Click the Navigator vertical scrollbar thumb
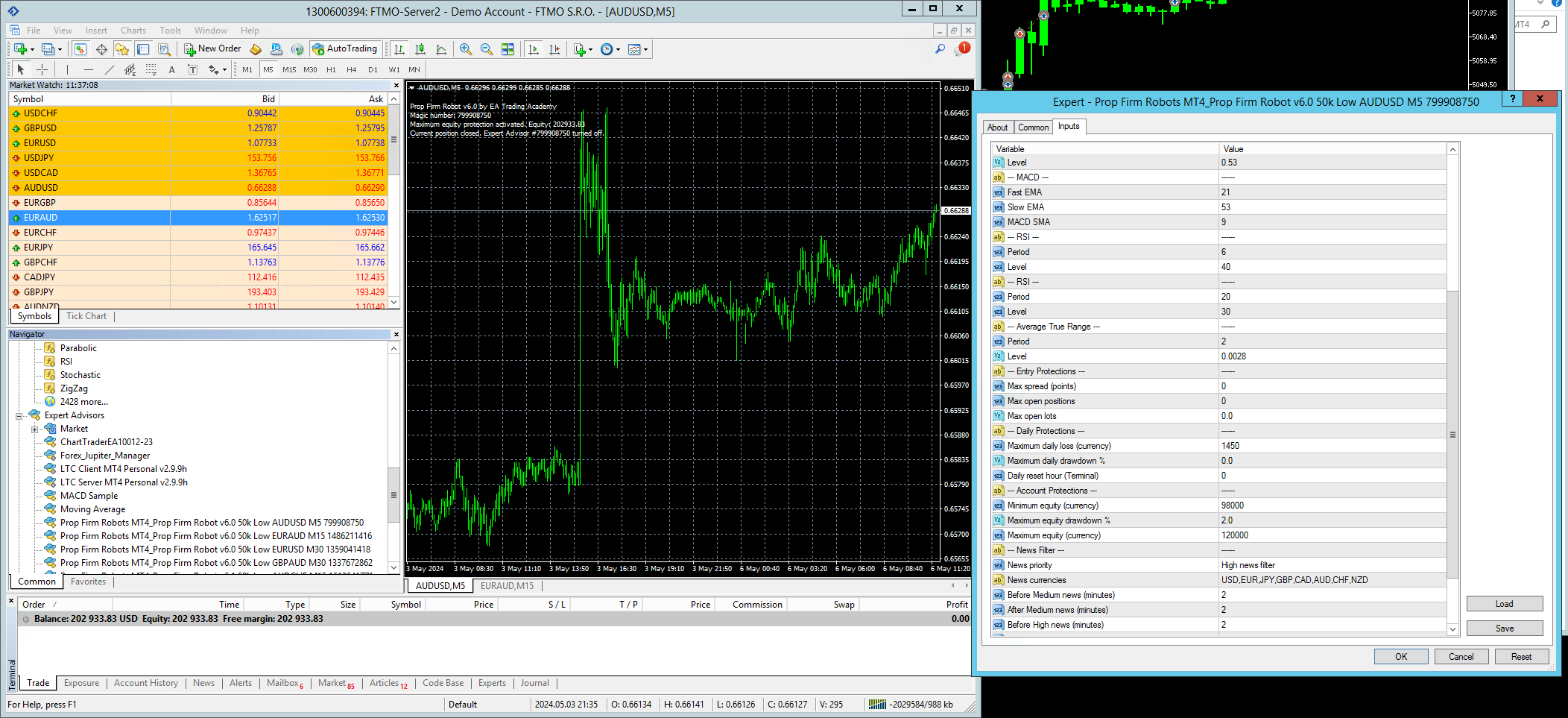The width and height of the screenshot is (1568, 718). click(393, 495)
